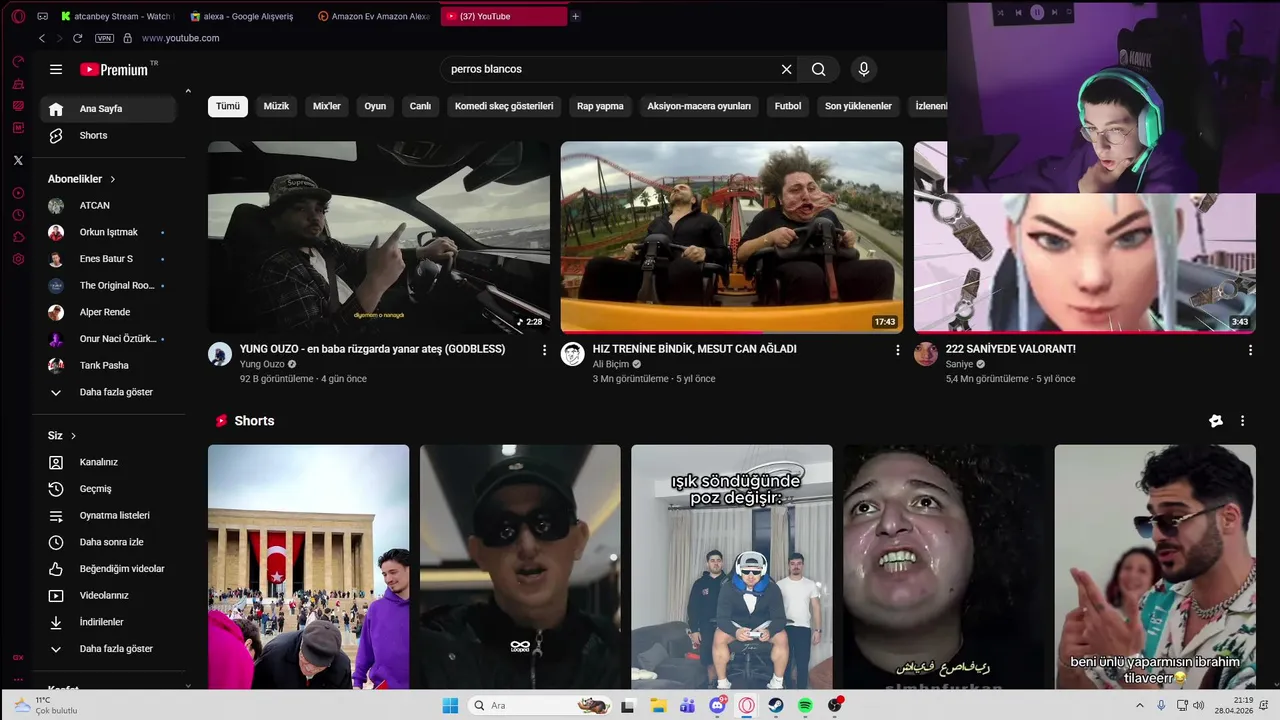
Task: Click Ali Biçim channel avatar
Action: (573, 354)
